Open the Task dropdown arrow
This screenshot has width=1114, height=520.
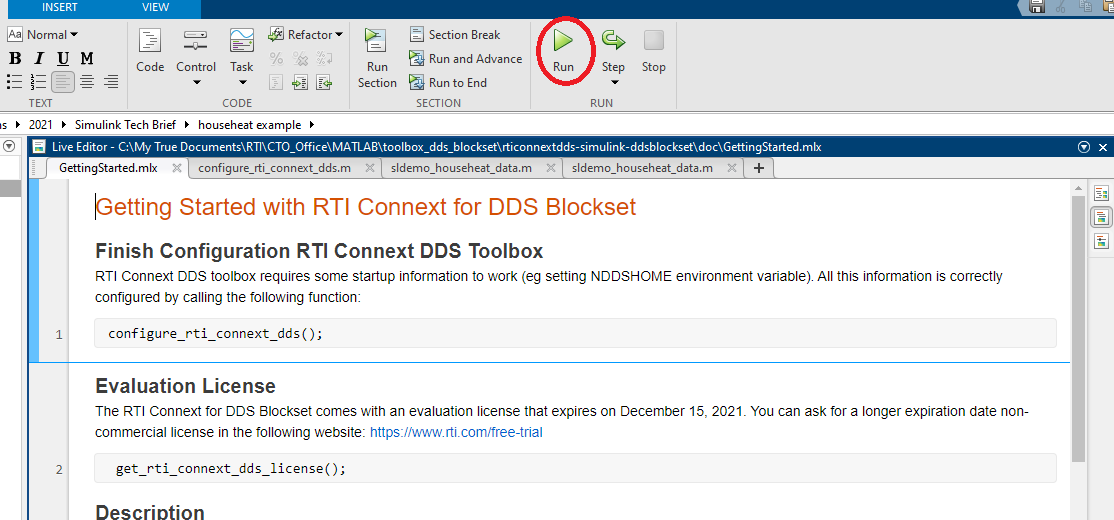(x=242, y=82)
